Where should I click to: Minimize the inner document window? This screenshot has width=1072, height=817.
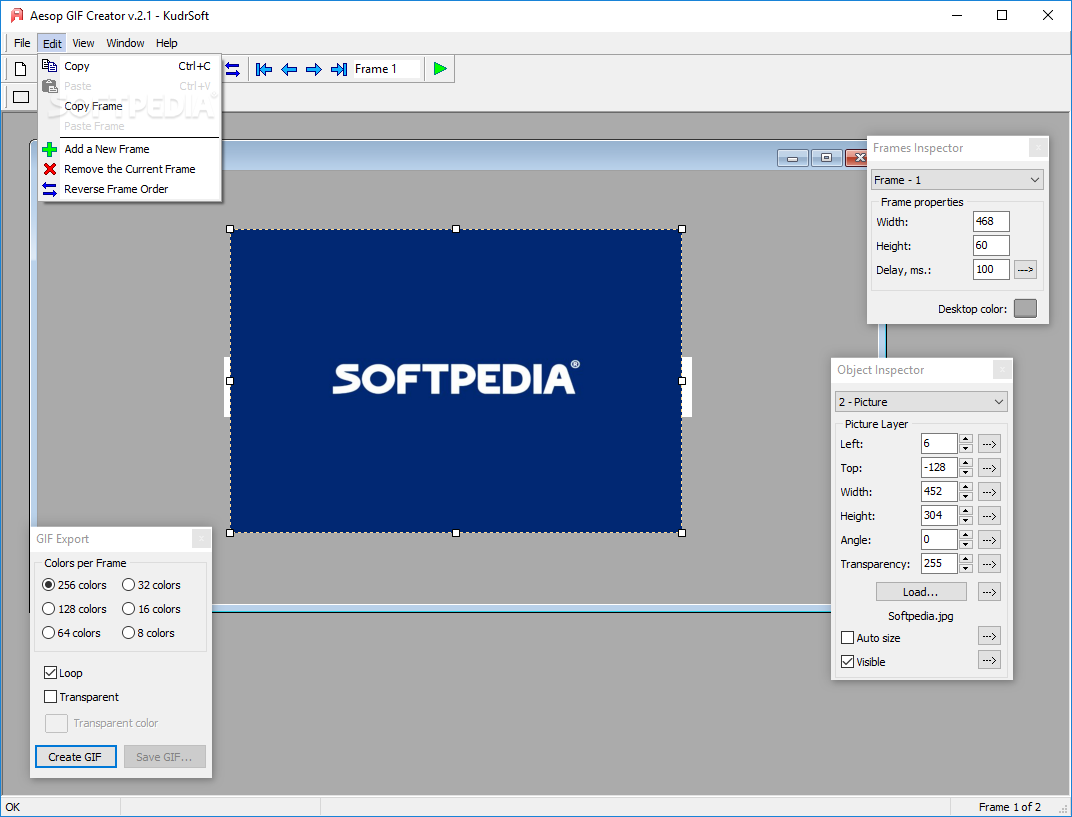click(792, 159)
